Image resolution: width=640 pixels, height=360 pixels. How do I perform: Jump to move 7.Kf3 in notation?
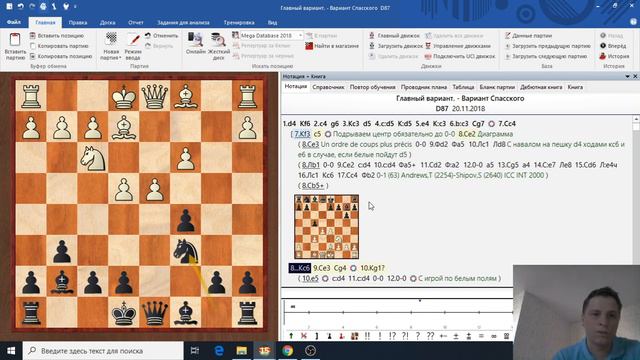[302, 134]
